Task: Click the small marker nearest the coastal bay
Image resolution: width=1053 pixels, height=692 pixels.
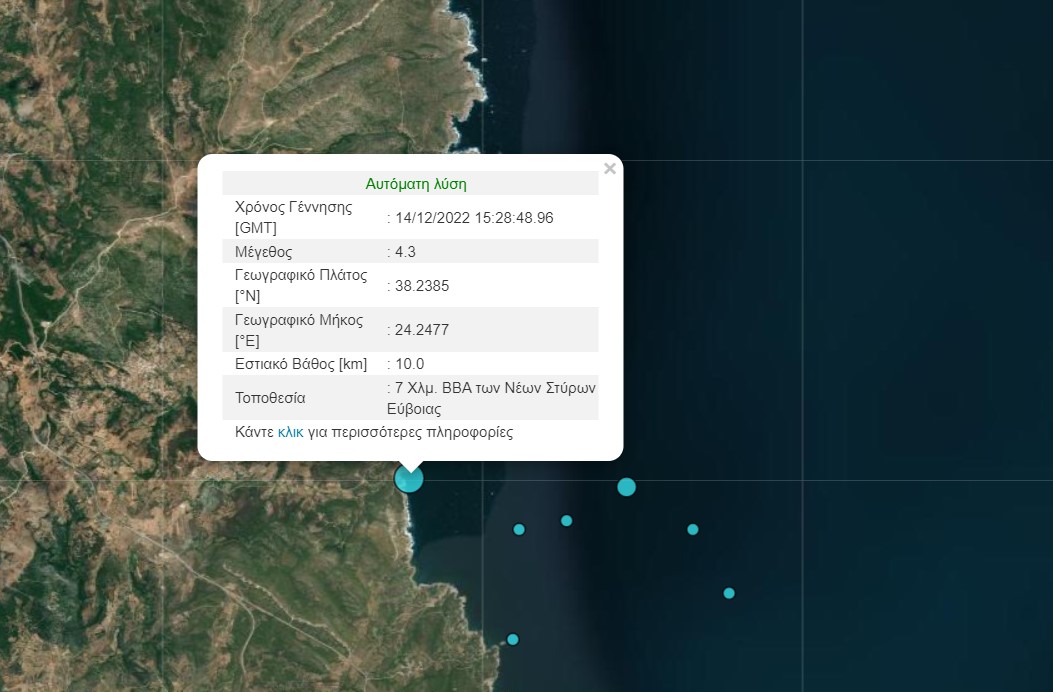Action: [x=519, y=529]
